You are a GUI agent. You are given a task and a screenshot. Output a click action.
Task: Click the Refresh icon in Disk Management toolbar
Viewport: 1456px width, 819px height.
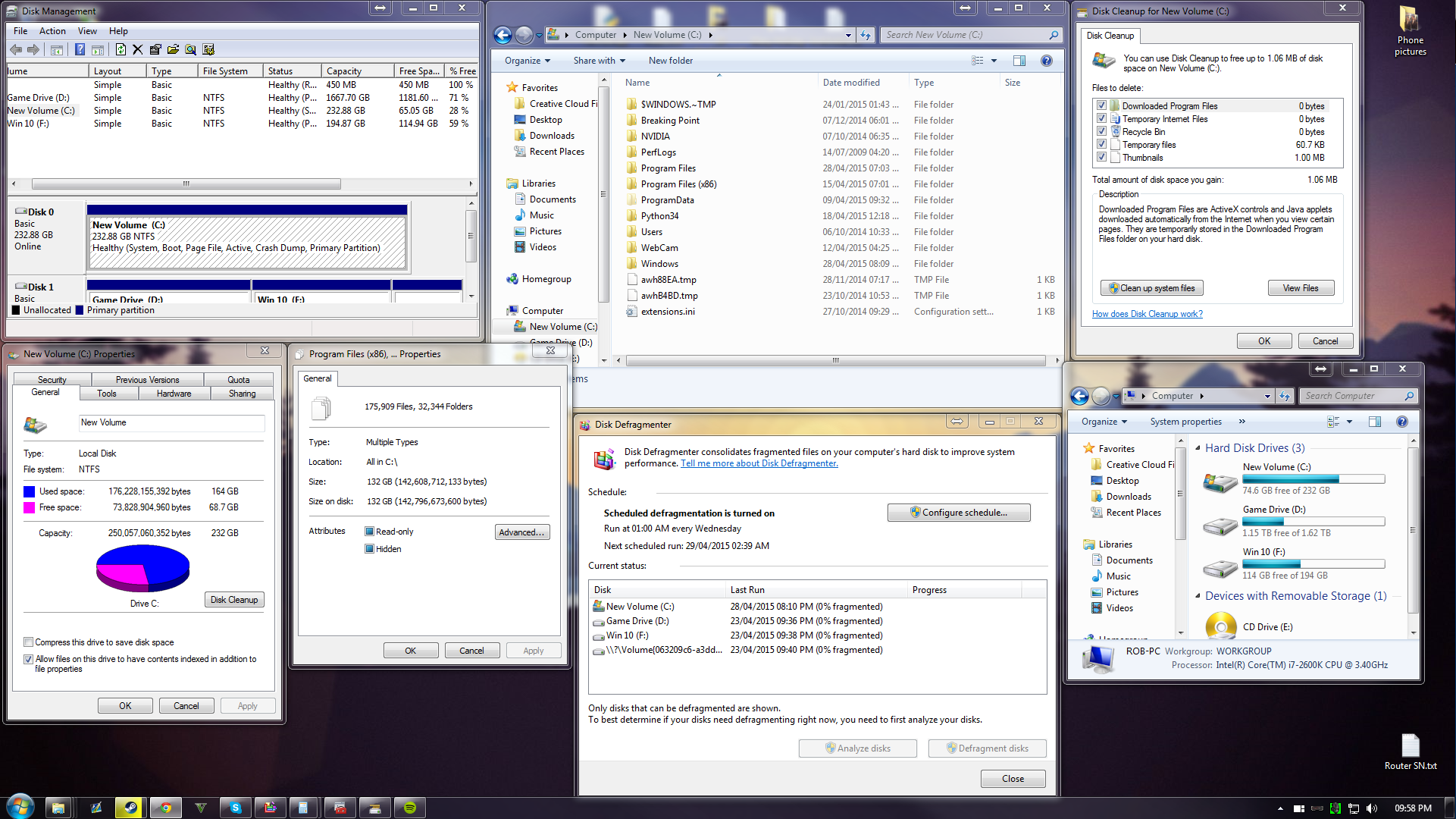(121, 50)
